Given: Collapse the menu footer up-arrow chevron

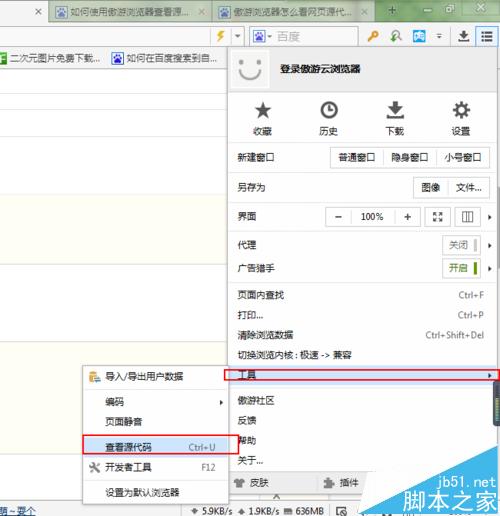Looking at the screenshot, I should (x=276, y=497).
